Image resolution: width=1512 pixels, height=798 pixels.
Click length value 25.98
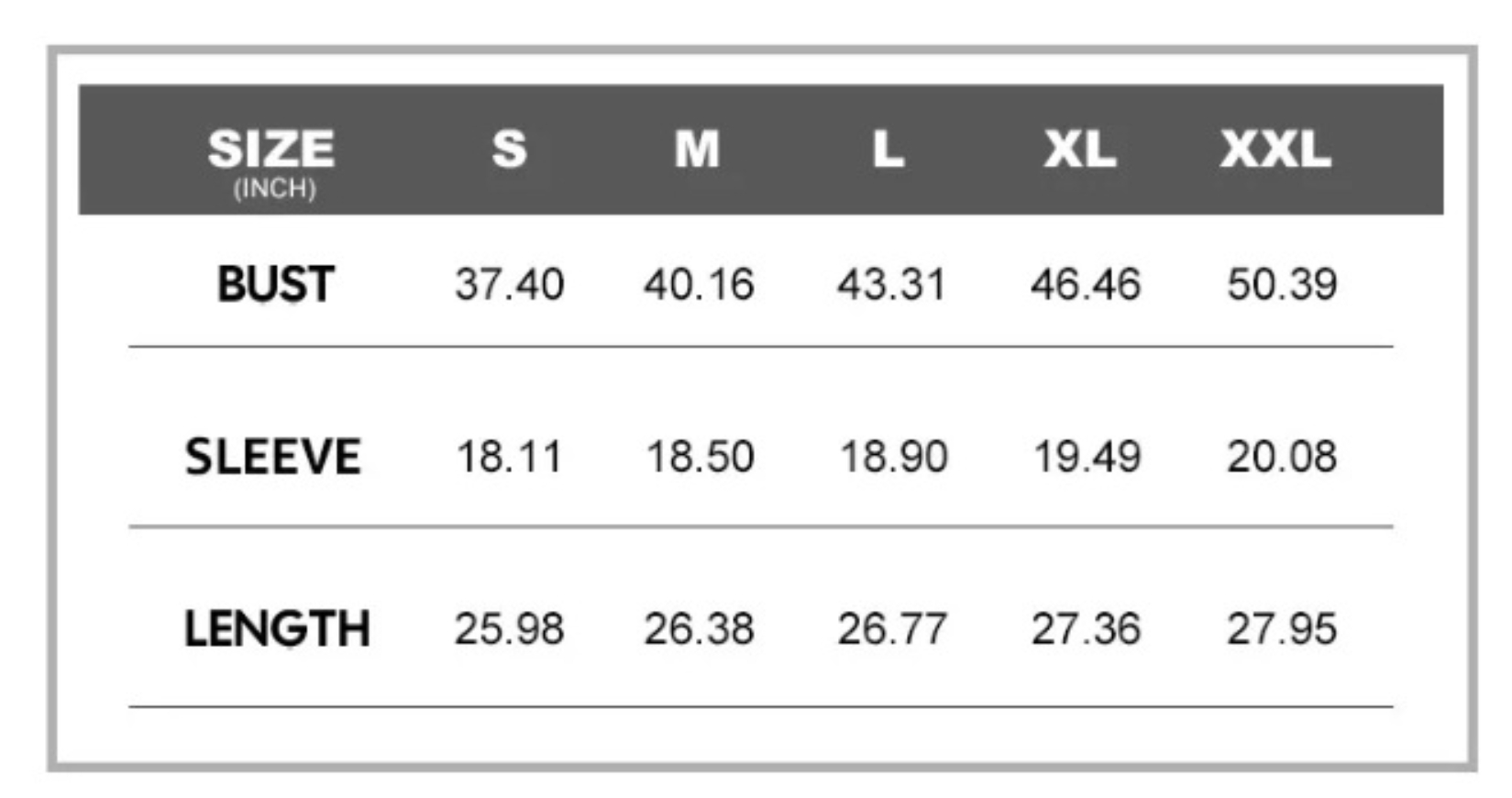pos(509,628)
